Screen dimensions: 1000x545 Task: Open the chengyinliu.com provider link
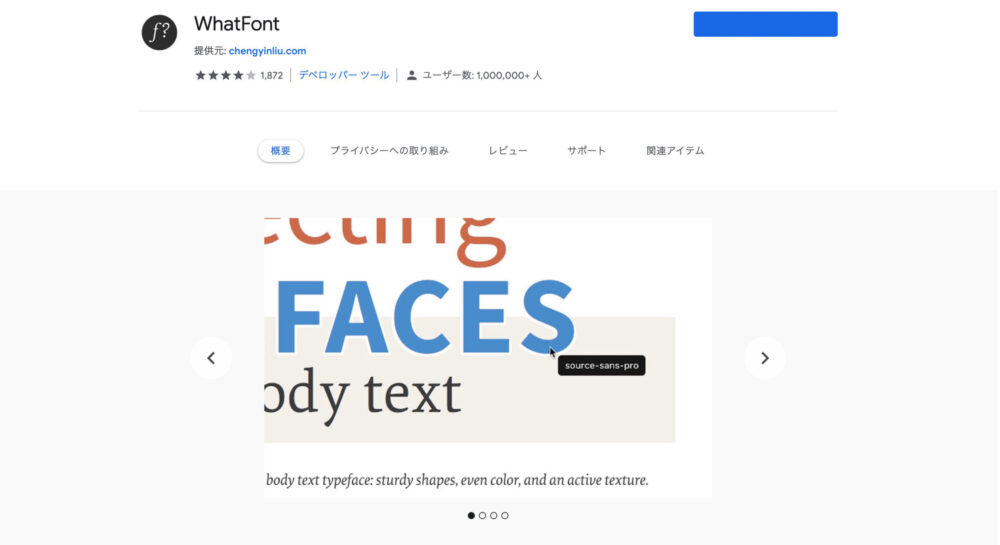(x=267, y=51)
